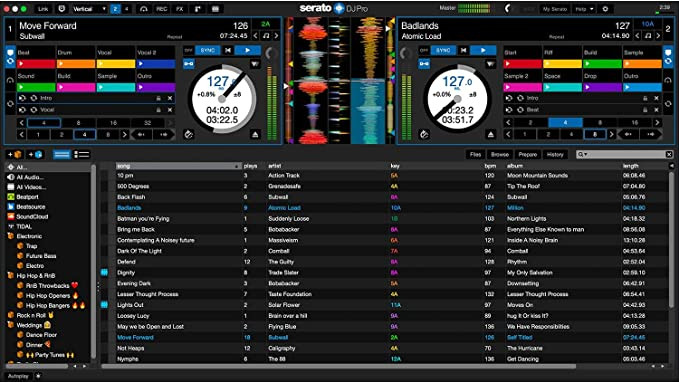Viewport: 679px width, 383px height.
Task: Click the library search field
Action: point(624,154)
